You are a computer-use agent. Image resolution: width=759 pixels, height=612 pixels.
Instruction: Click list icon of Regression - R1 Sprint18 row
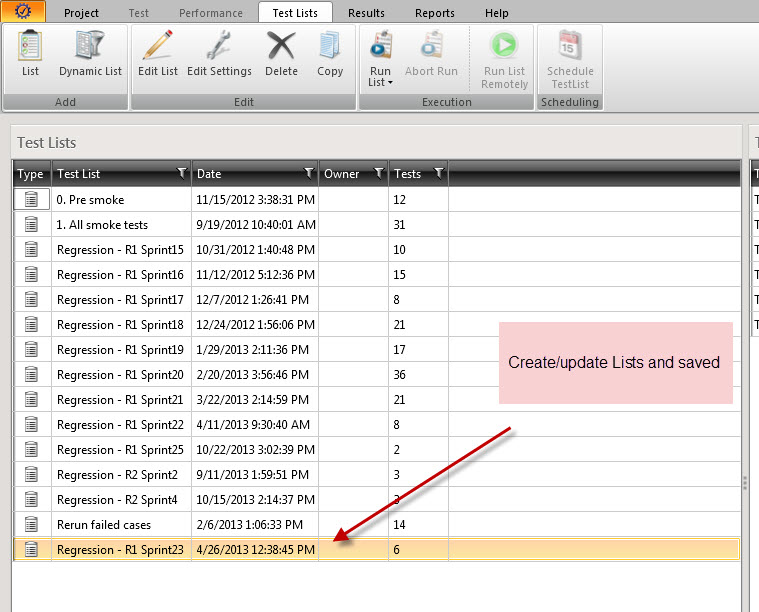tap(31, 324)
